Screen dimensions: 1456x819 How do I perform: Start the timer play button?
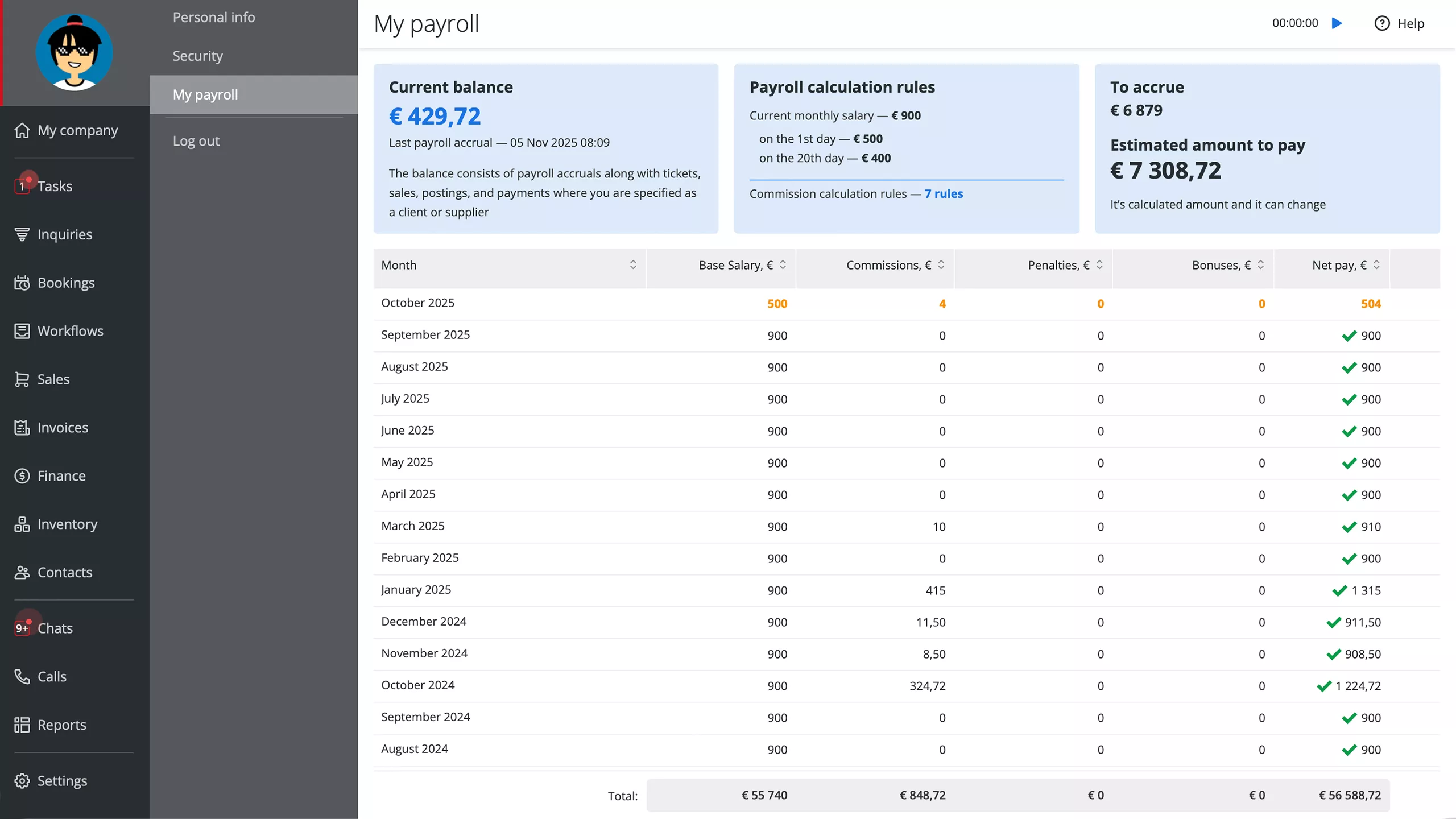pyautogui.click(x=1337, y=23)
